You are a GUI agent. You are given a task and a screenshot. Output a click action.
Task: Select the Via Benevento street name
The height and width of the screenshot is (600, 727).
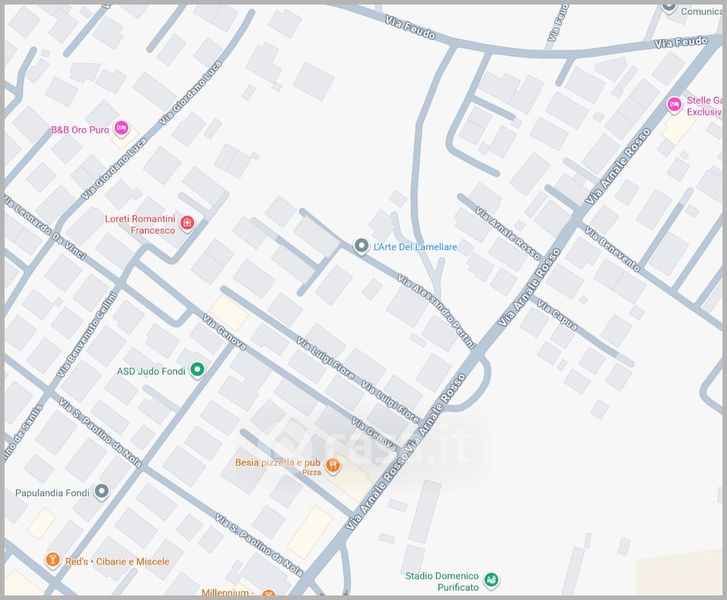pyautogui.click(x=612, y=250)
